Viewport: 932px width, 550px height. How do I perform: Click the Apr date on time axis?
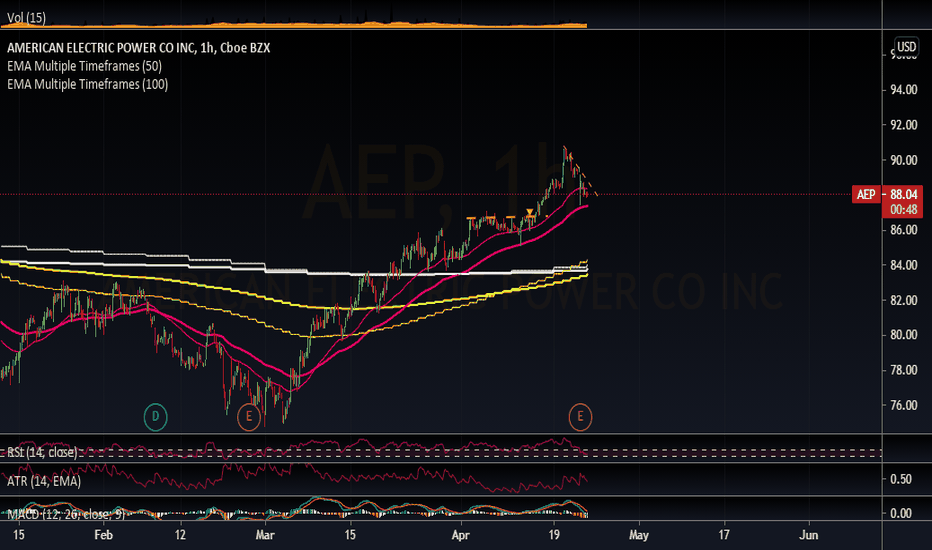(x=461, y=535)
